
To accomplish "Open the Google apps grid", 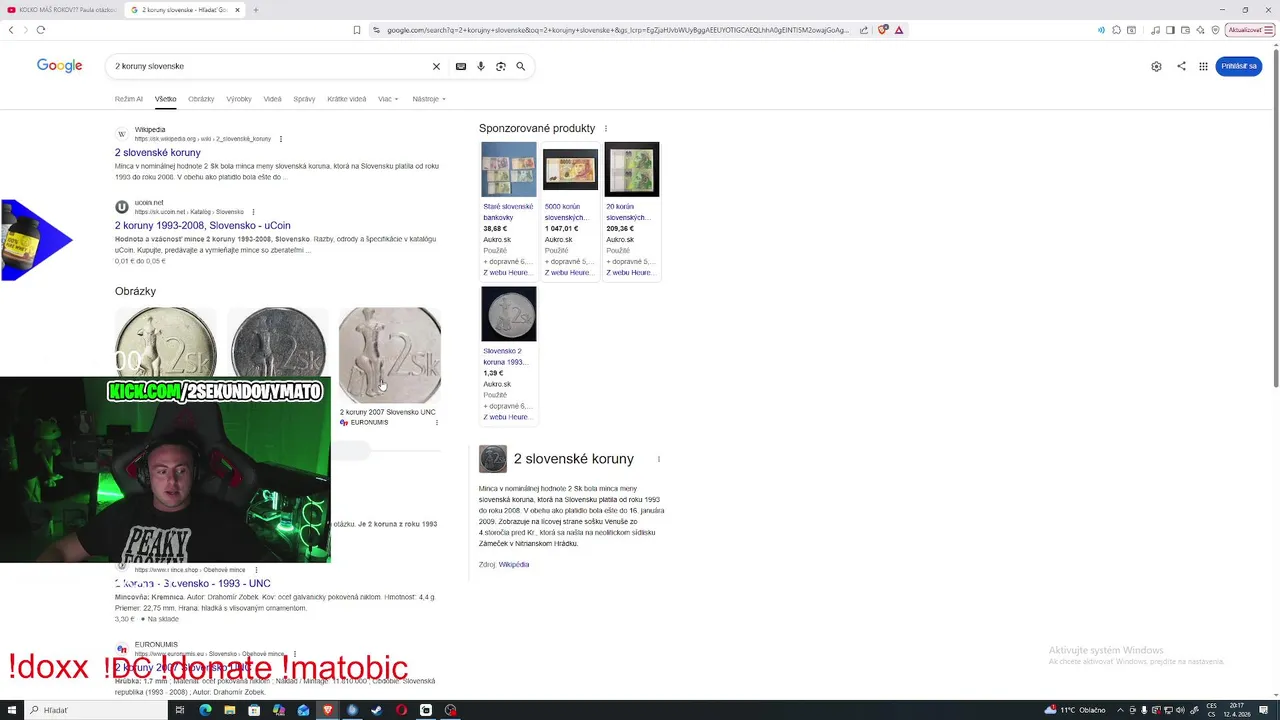I will click(x=1203, y=66).
